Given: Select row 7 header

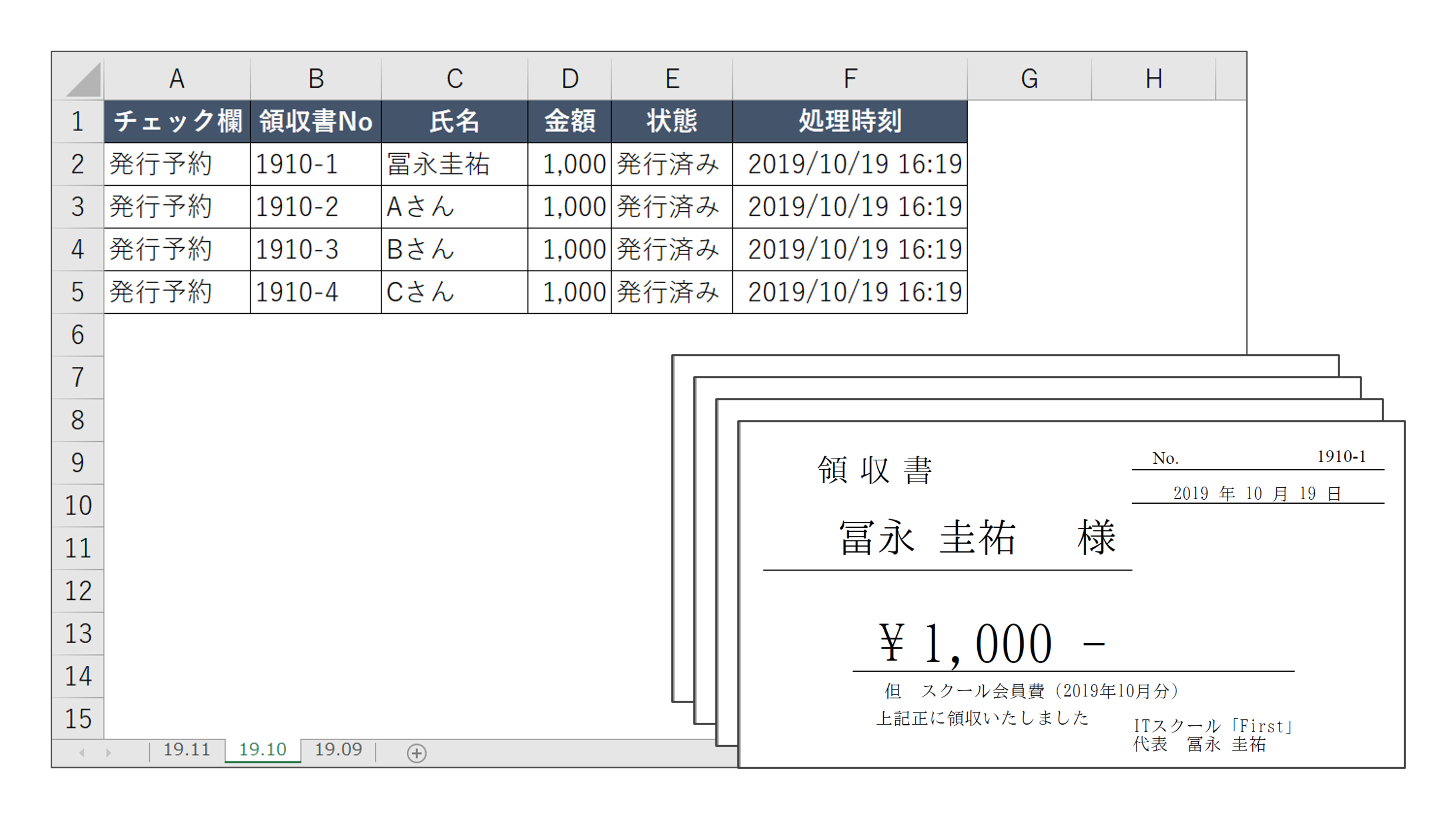Looking at the screenshot, I should pyautogui.click(x=78, y=378).
